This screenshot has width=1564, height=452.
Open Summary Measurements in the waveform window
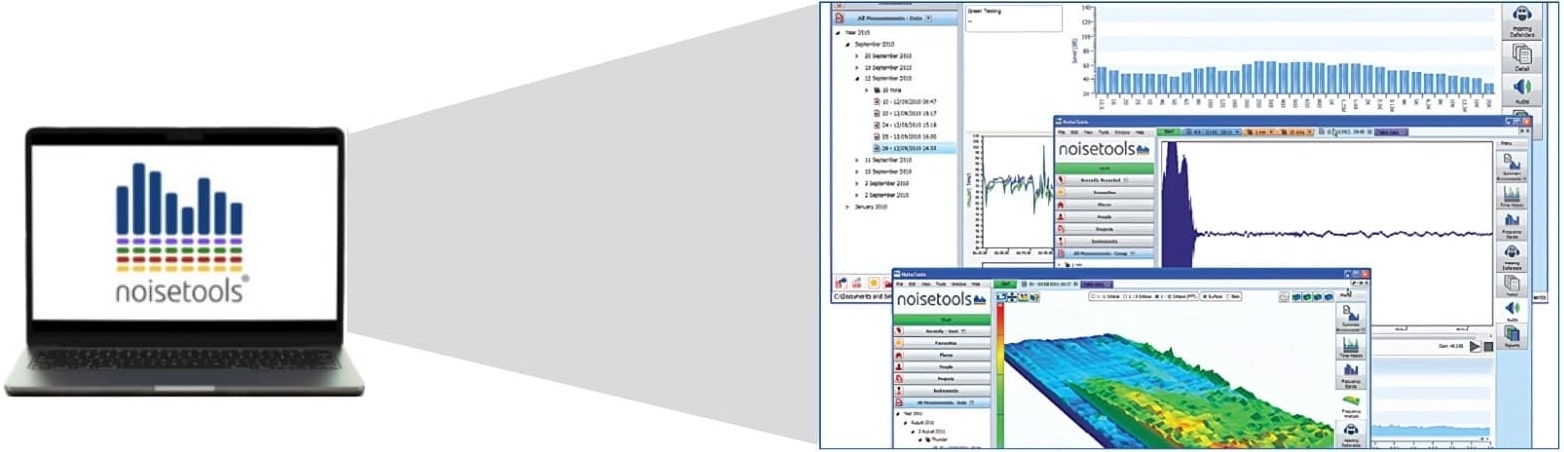(1512, 166)
